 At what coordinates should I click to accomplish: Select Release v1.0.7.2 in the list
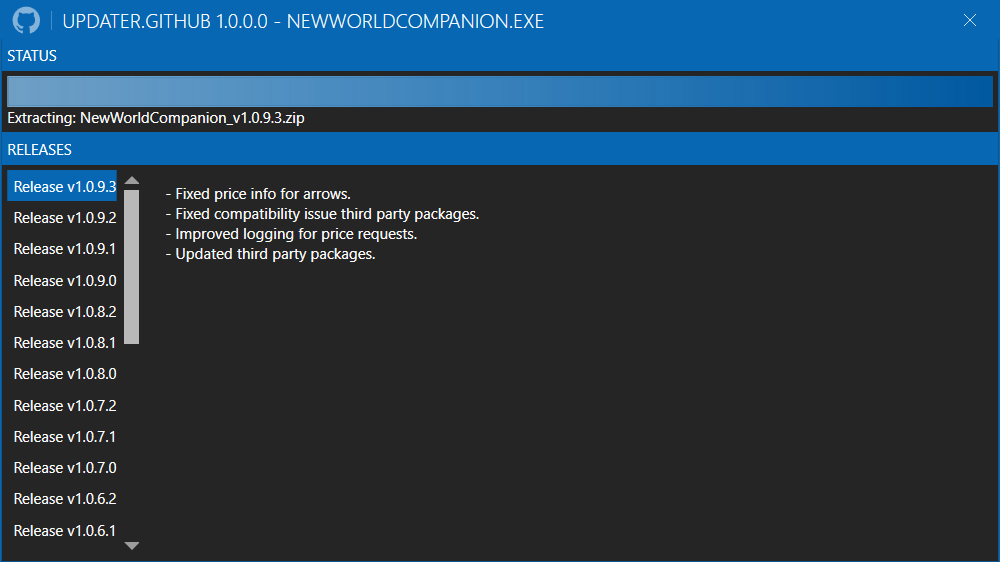(62, 405)
